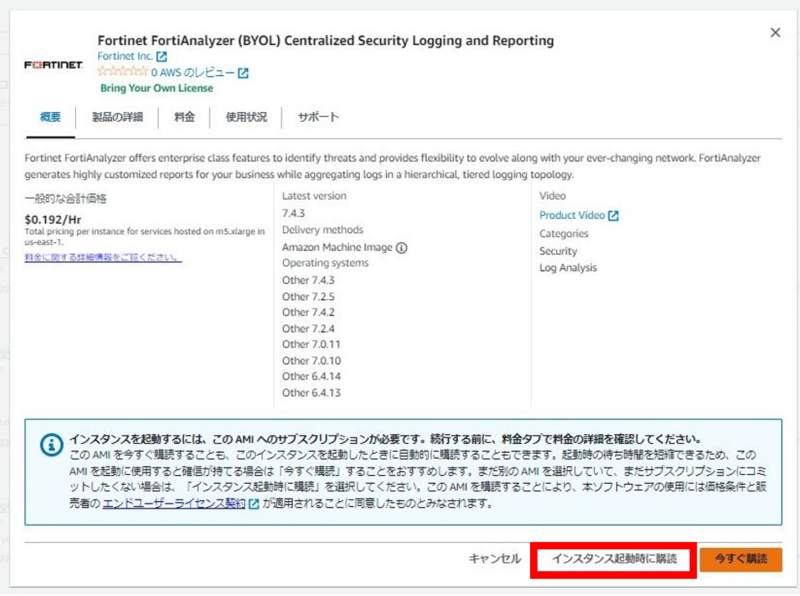Select Other 7.0.10 in operating systems
The height and width of the screenshot is (596, 800).
coord(311,361)
